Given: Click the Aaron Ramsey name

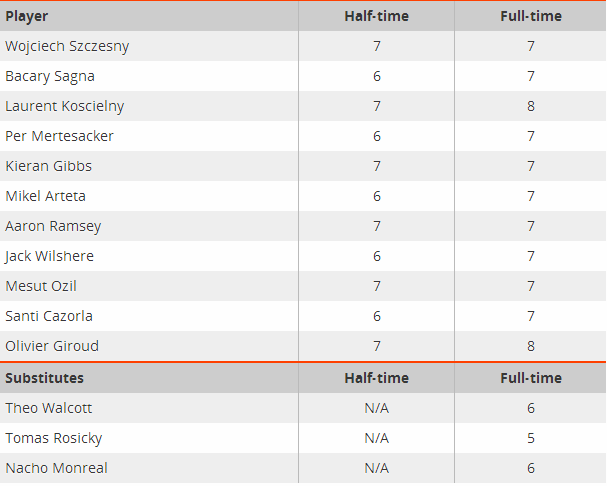Looking at the screenshot, I should coord(53,226).
